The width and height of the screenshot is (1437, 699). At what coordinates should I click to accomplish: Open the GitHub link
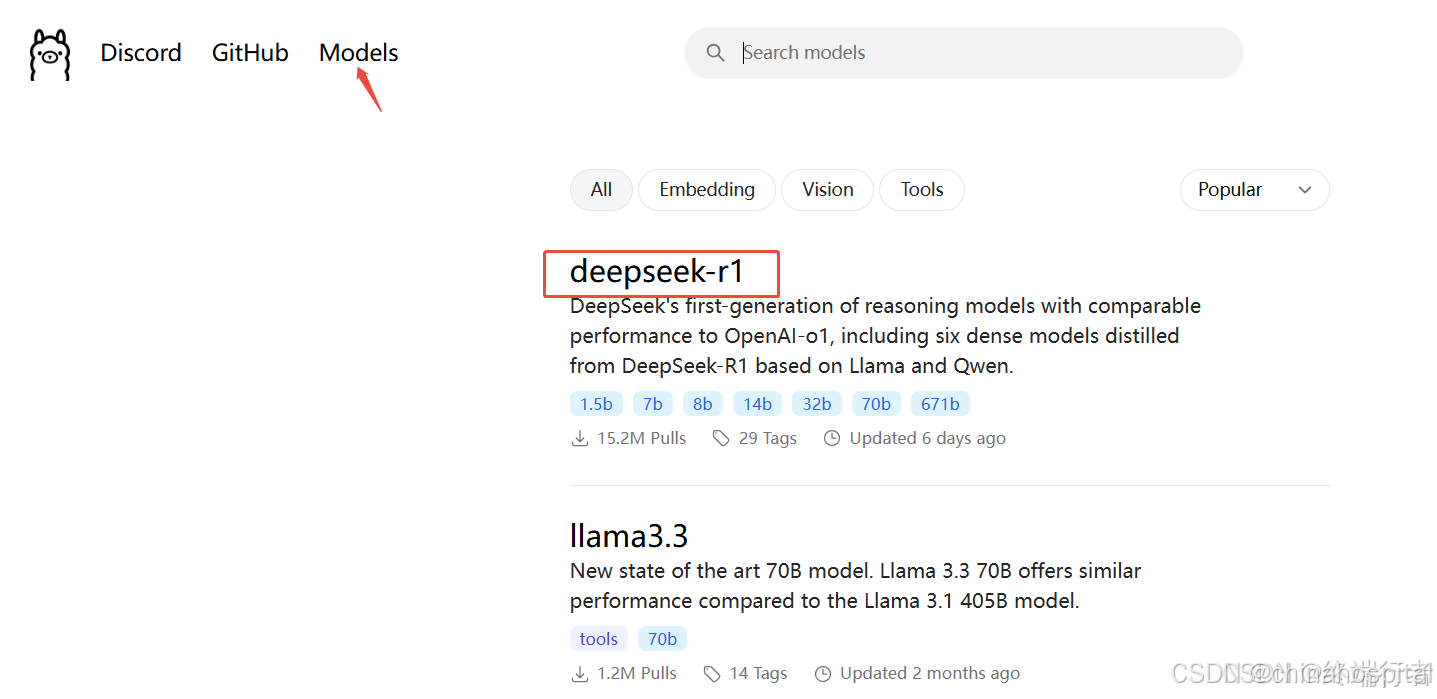(250, 53)
